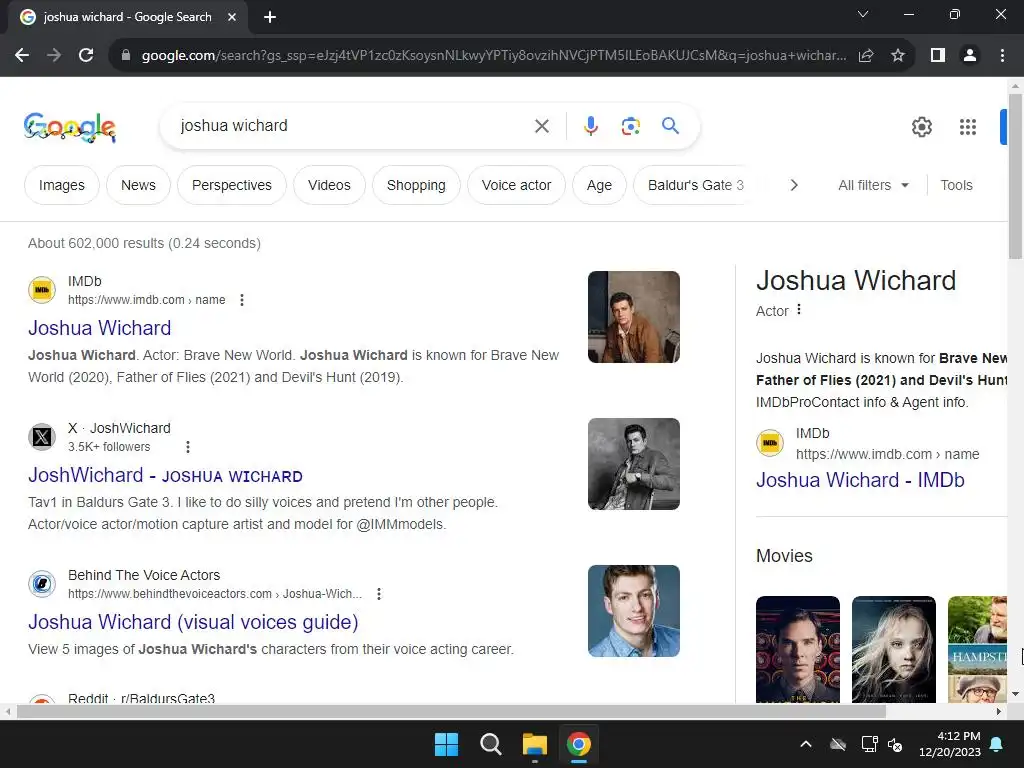Viewport: 1024px width, 768px height.
Task: Open the Chrome side panel icon
Action: point(938,56)
